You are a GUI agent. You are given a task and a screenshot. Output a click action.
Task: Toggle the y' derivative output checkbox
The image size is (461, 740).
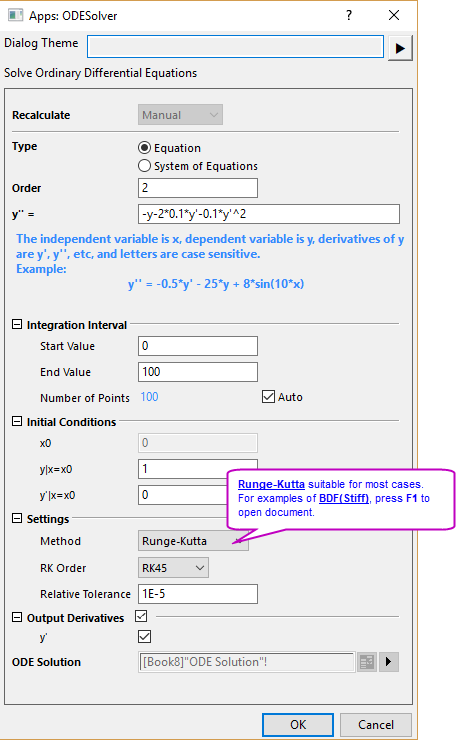(144, 637)
